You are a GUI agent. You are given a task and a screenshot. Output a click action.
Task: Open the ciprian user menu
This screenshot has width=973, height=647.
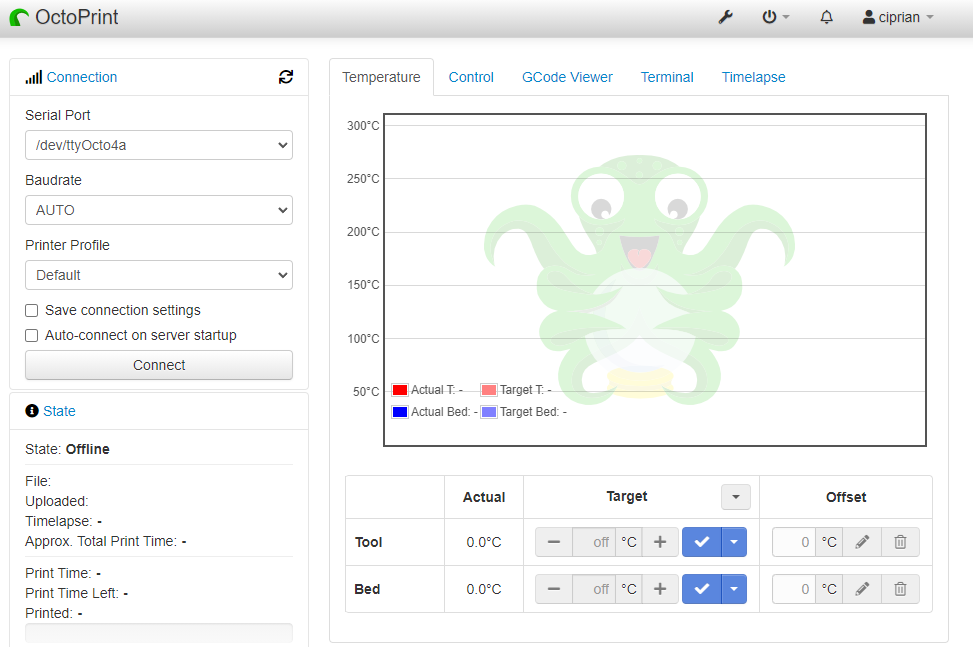899,17
